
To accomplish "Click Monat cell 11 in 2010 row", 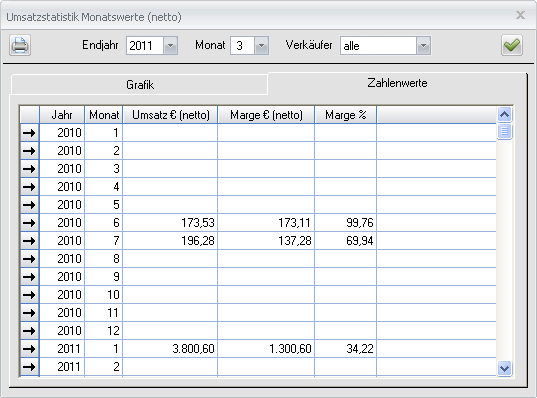I will click(x=104, y=313).
